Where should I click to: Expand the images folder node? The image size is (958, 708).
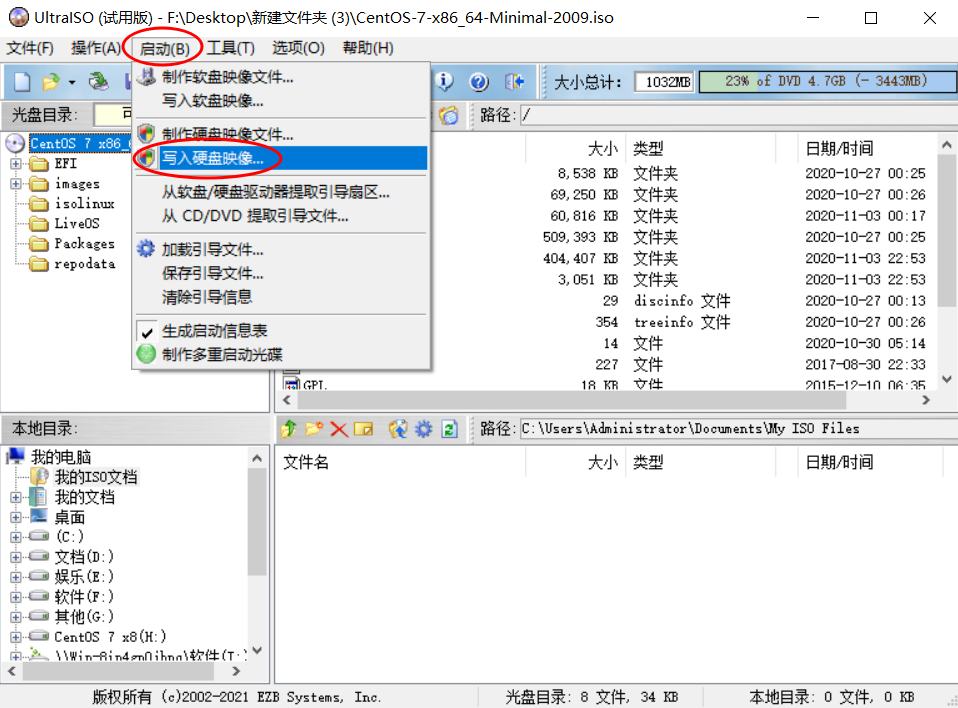click(x=16, y=184)
